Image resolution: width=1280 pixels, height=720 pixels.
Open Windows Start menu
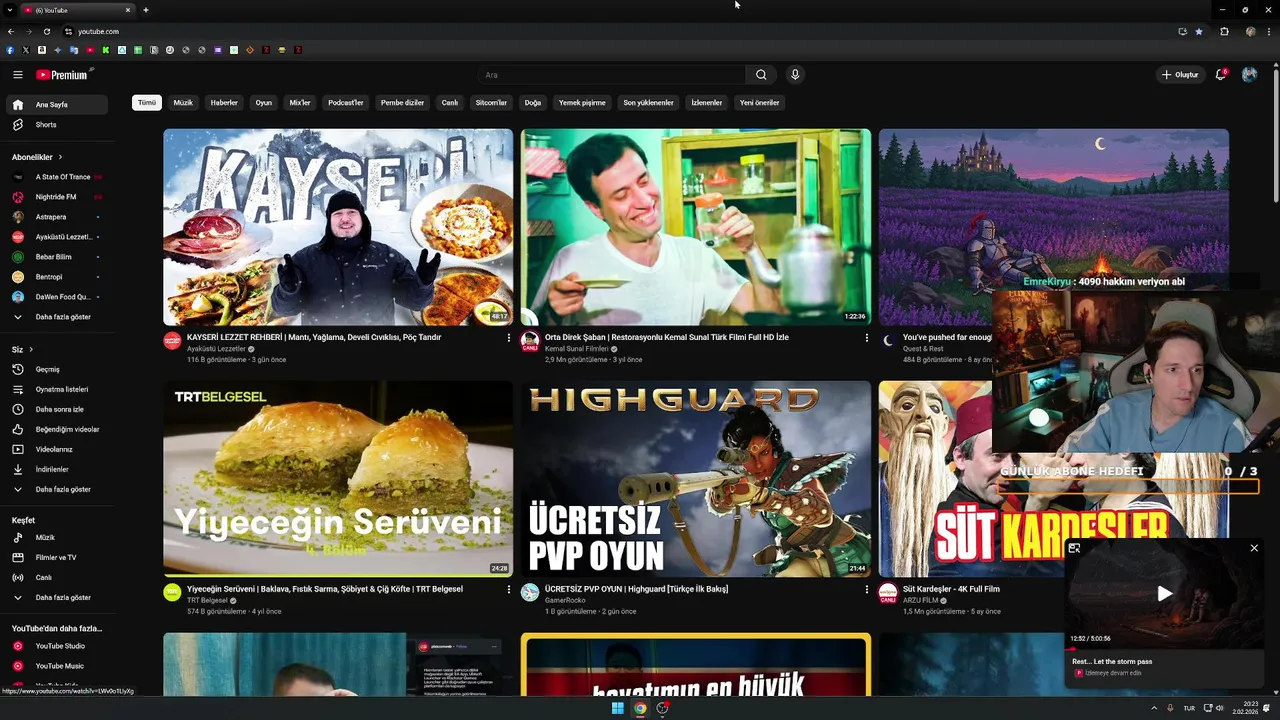tap(617, 708)
